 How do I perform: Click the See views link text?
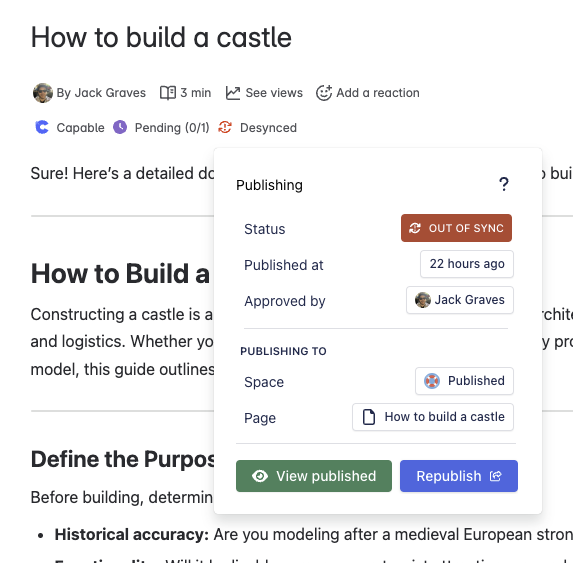[274, 93]
